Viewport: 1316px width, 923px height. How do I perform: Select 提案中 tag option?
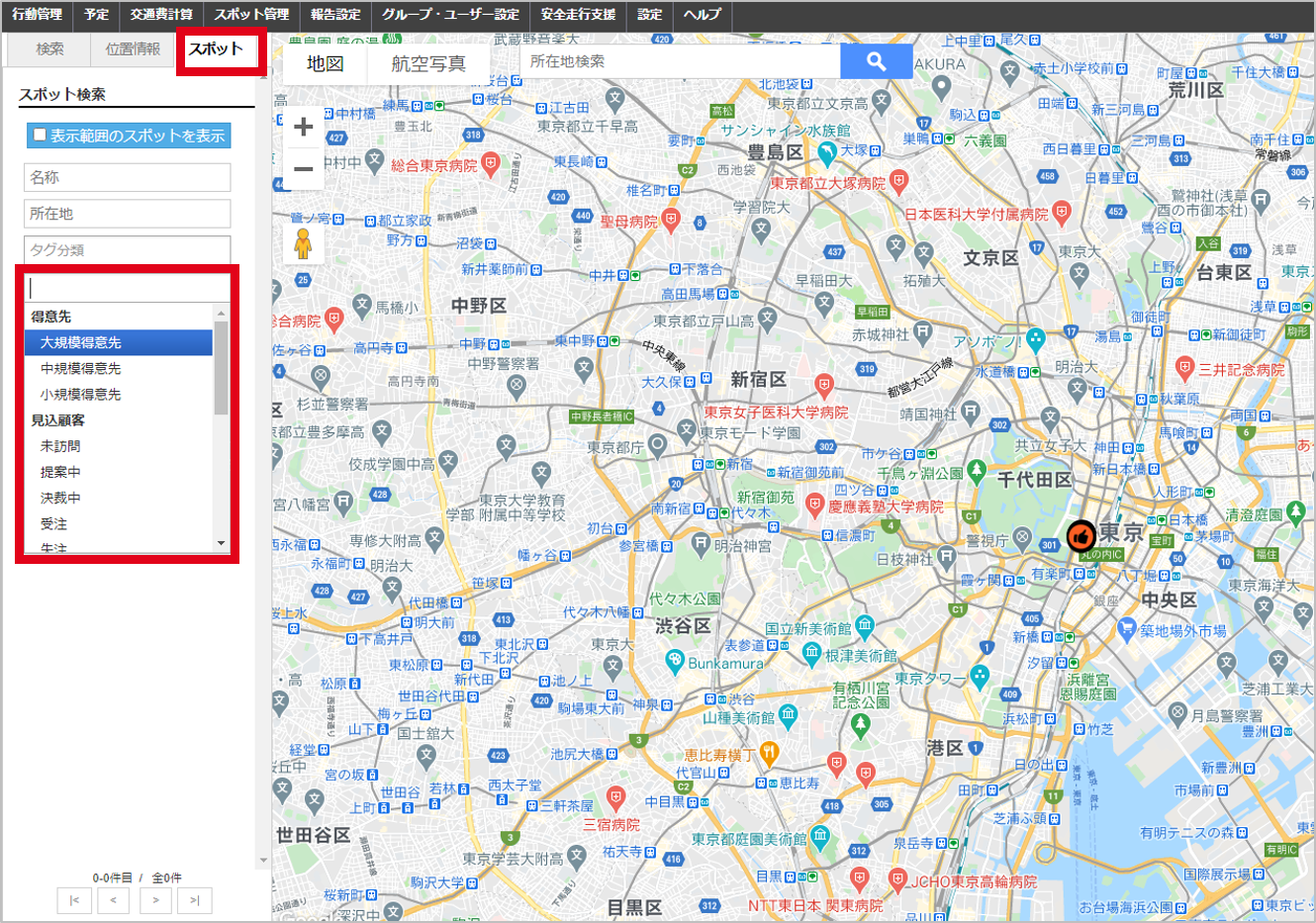119,472
